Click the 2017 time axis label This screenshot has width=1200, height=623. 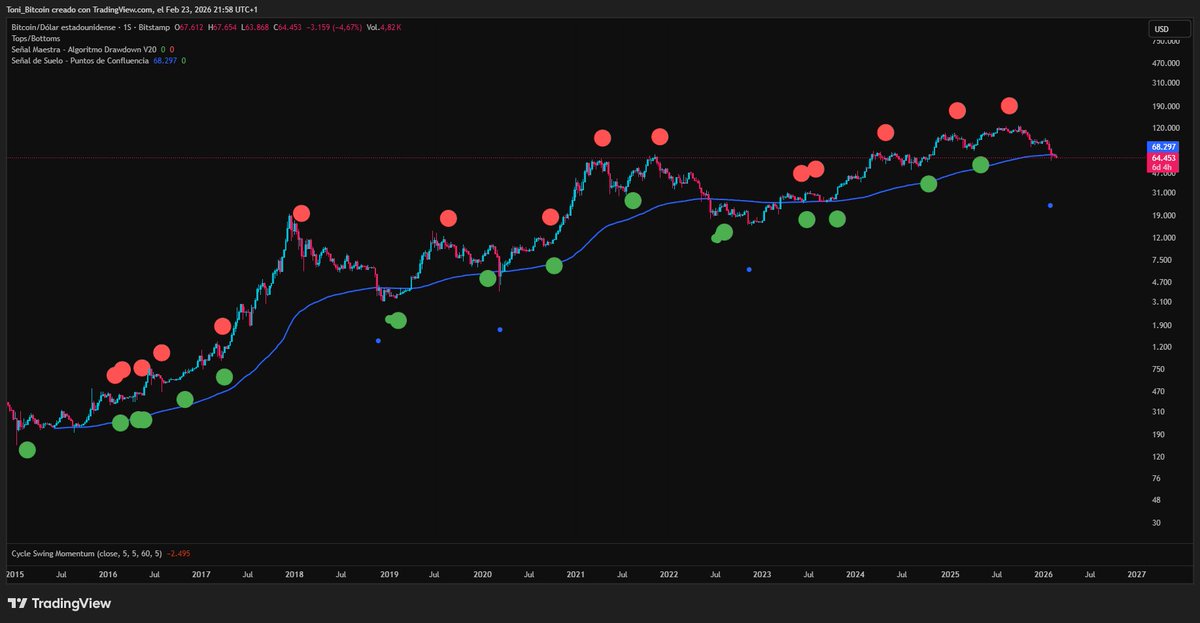point(201,575)
